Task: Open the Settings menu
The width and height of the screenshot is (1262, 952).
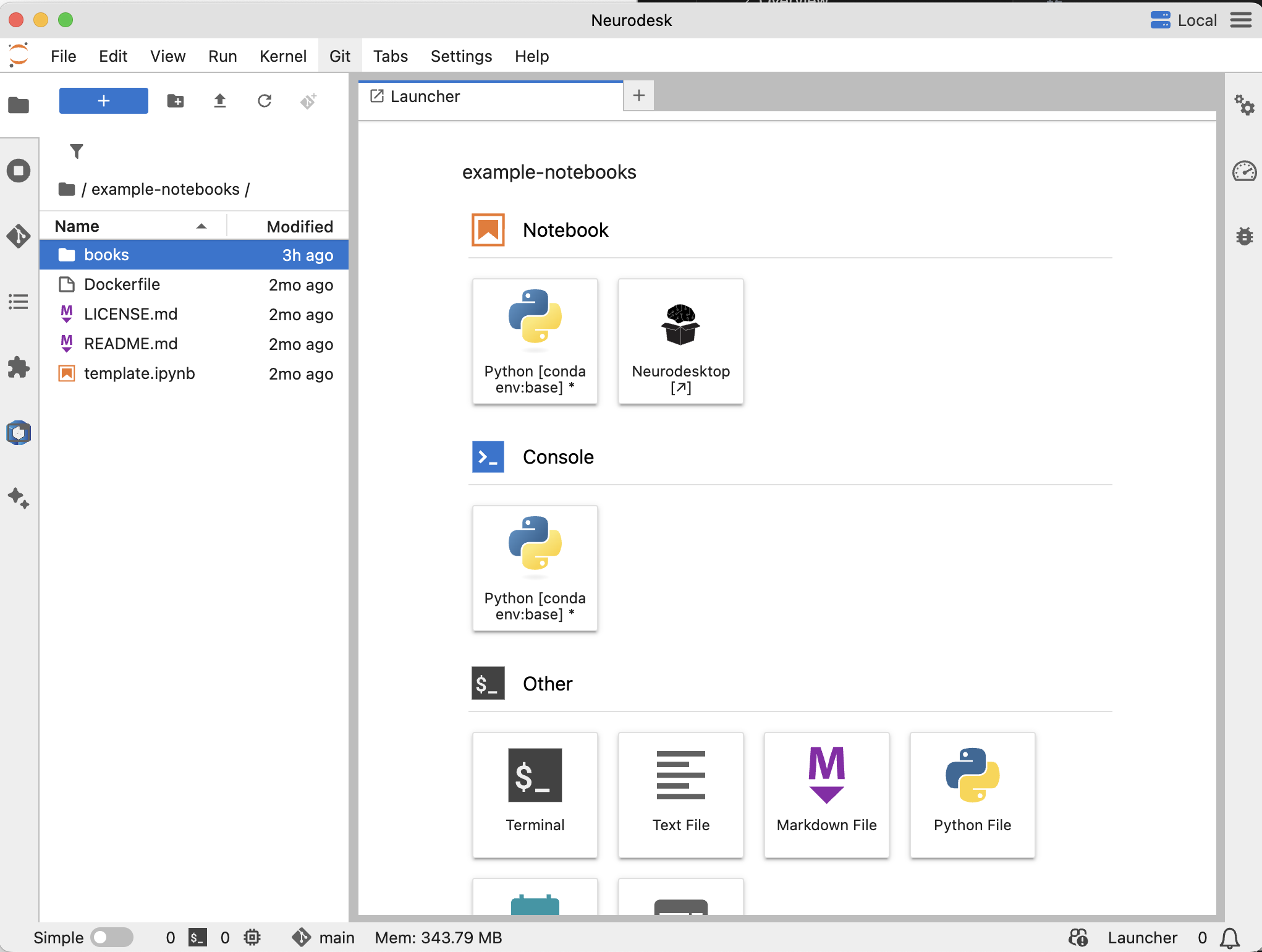Action: (x=461, y=56)
